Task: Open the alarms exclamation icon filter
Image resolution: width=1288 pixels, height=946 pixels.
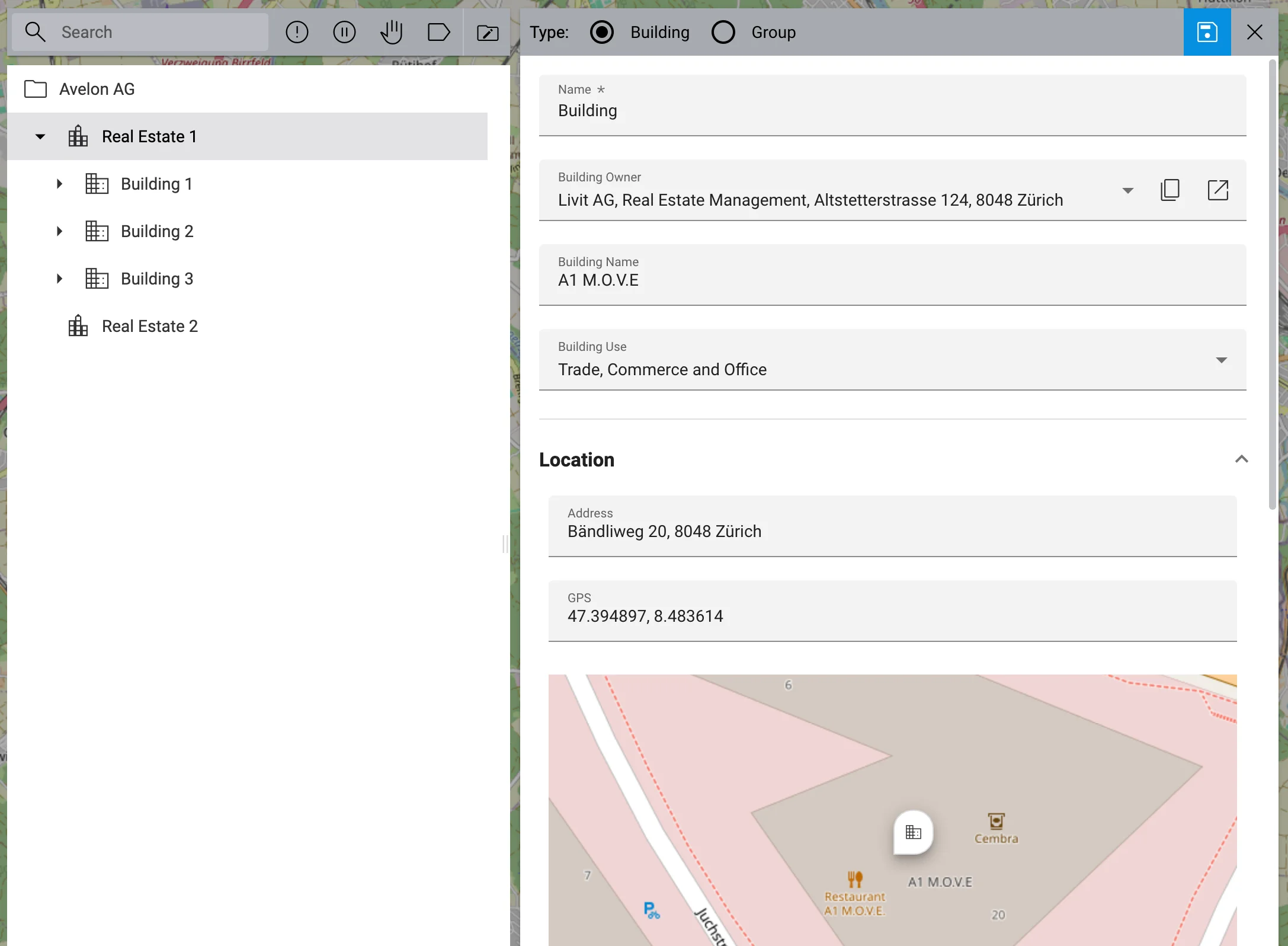Action: click(x=297, y=32)
